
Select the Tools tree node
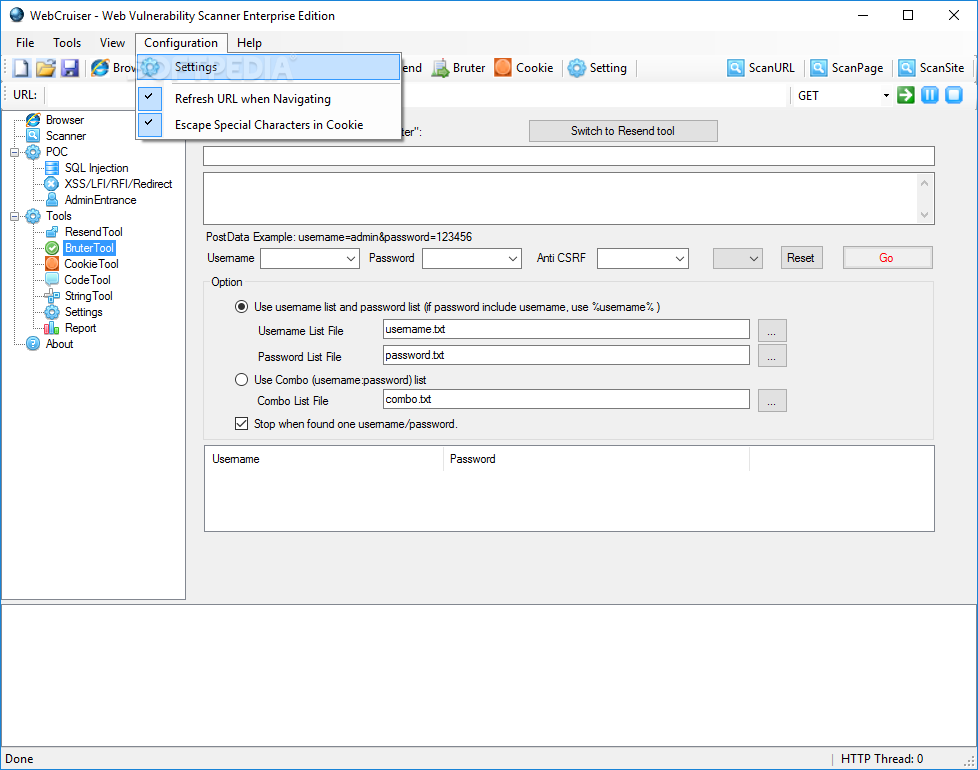[59, 216]
